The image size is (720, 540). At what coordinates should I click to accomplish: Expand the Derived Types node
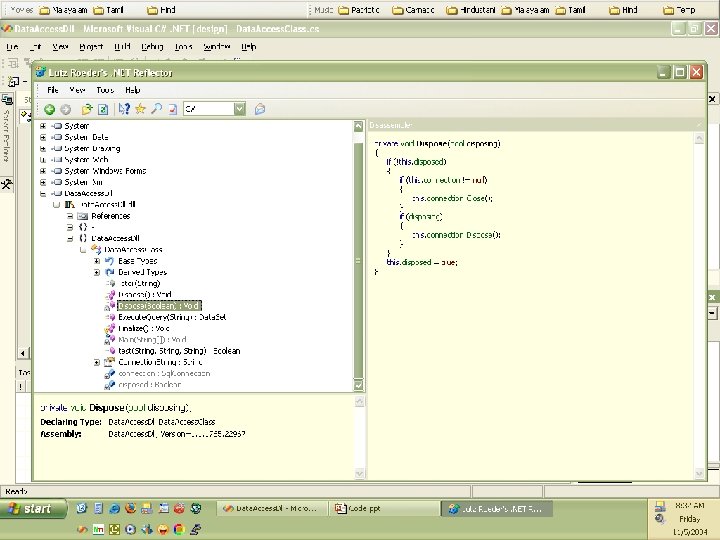point(97,272)
